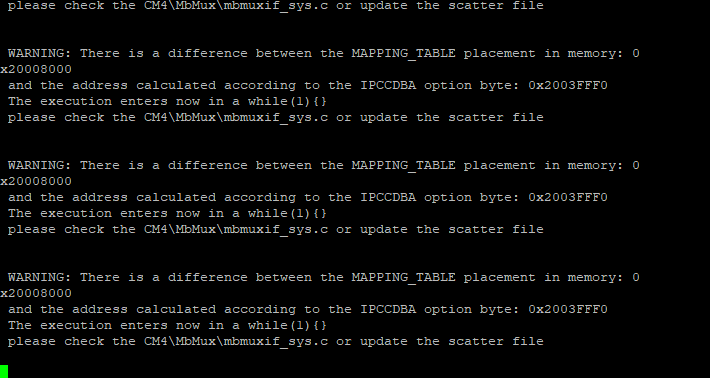Click 0x2003FFF0 in the first warning block
This screenshot has width=710, height=378.
(567, 85)
